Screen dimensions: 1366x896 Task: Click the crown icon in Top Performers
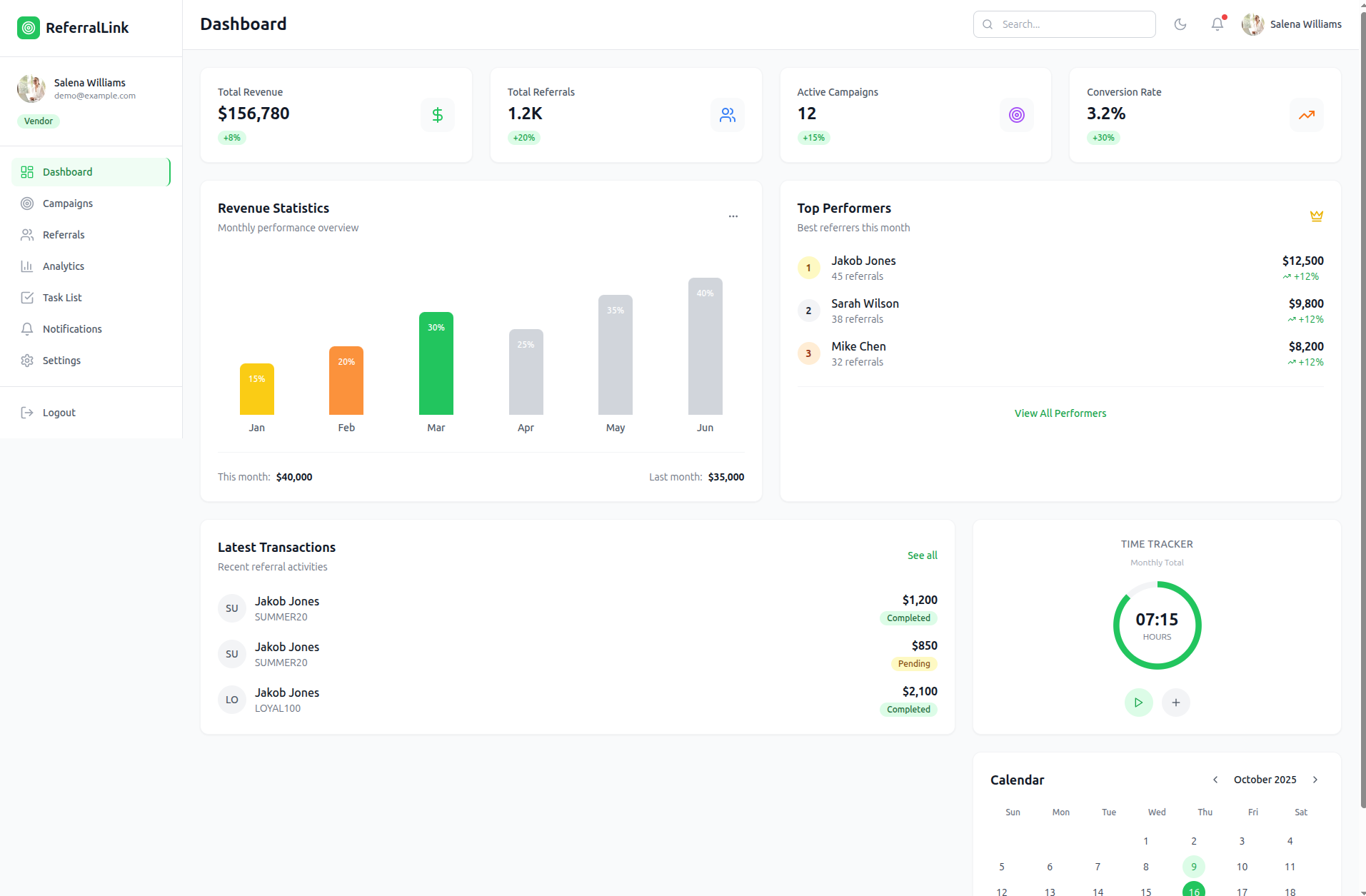[x=1317, y=216]
